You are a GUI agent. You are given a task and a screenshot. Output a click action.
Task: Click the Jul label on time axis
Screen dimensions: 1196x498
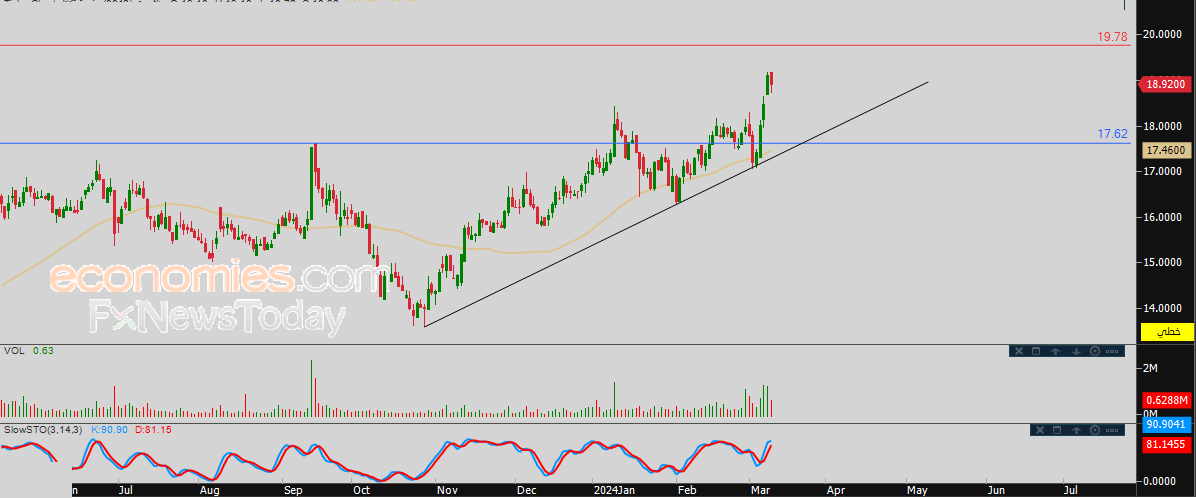pos(127,490)
